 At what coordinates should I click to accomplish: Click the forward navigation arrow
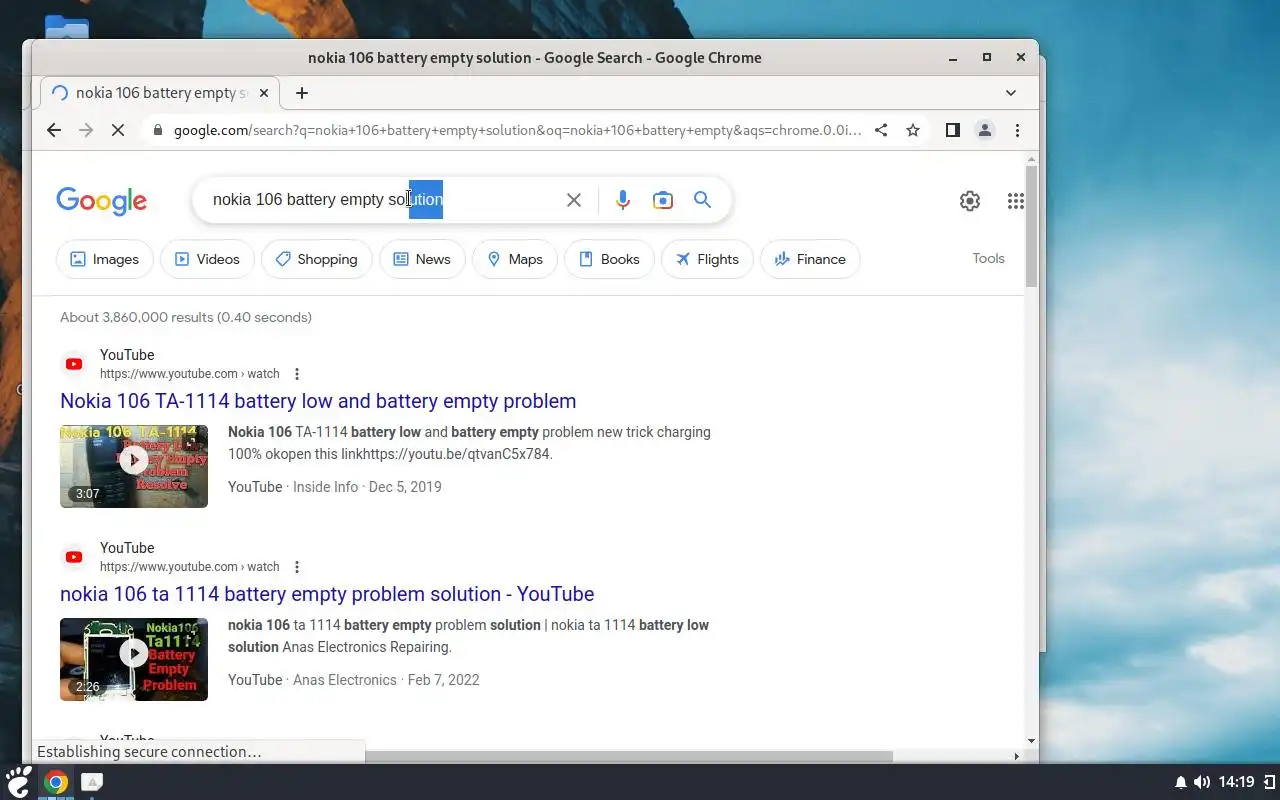pos(86,130)
